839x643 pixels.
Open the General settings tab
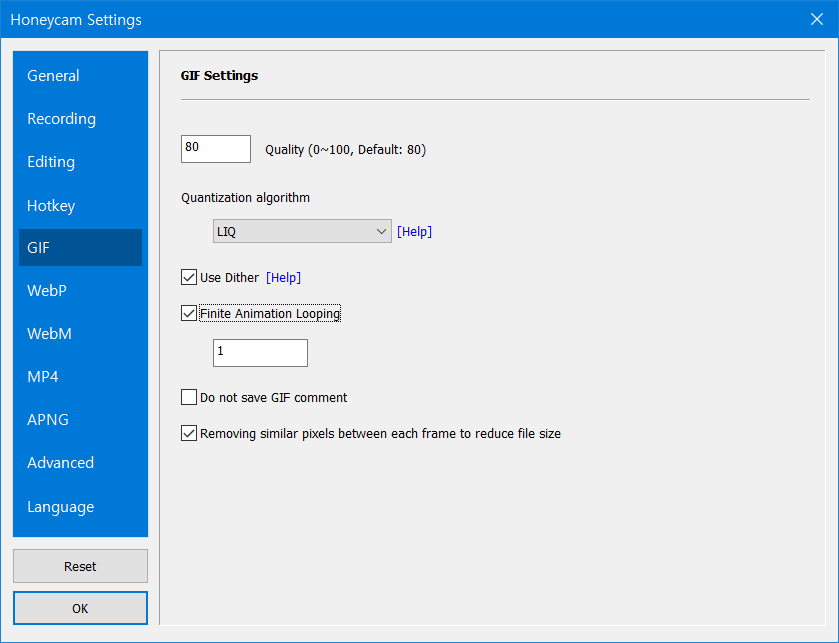point(54,76)
